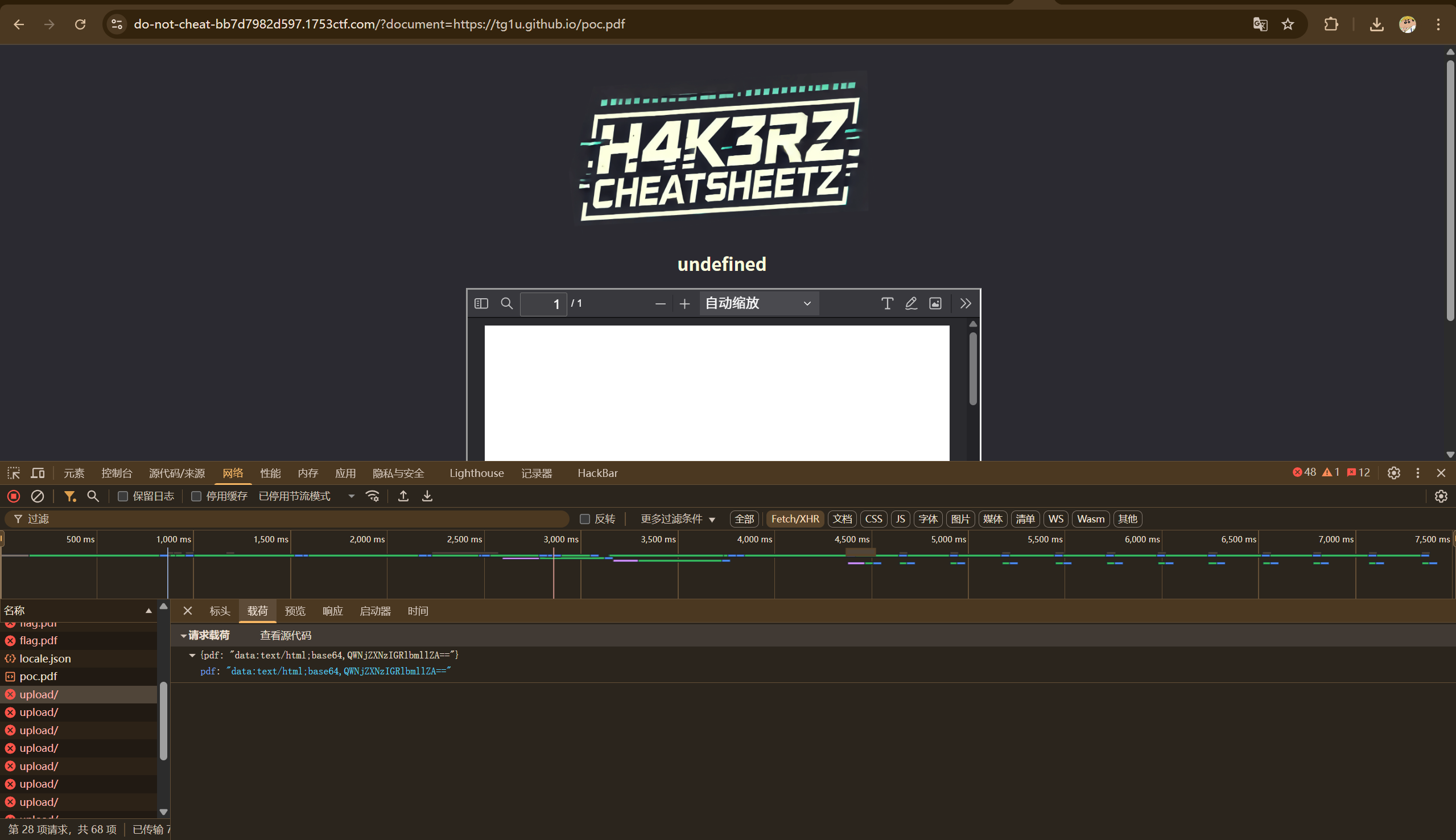
Task: Close the request details pane
Action: coord(187,611)
